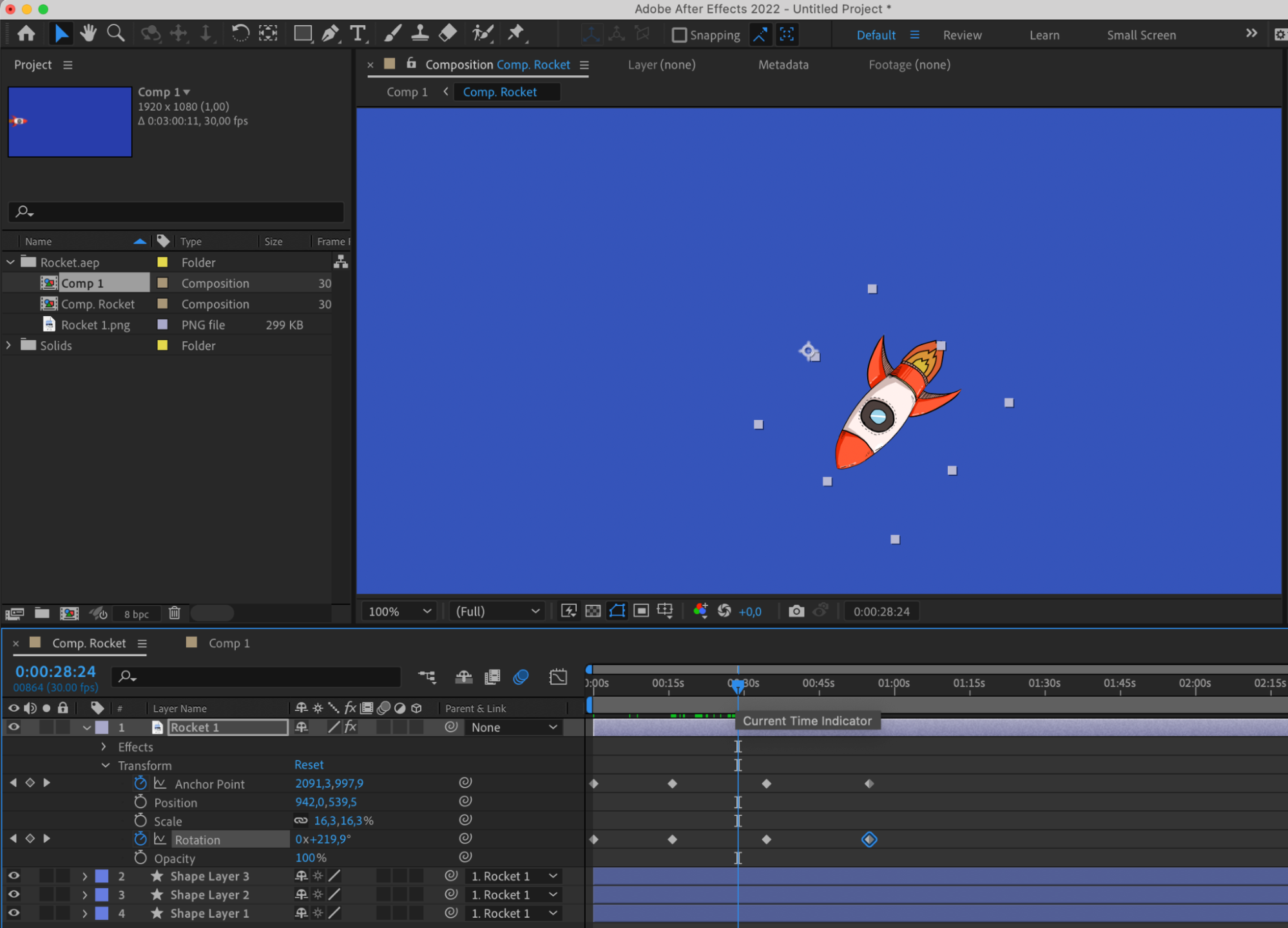Open the 100% magnification dropdown

tap(399, 611)
